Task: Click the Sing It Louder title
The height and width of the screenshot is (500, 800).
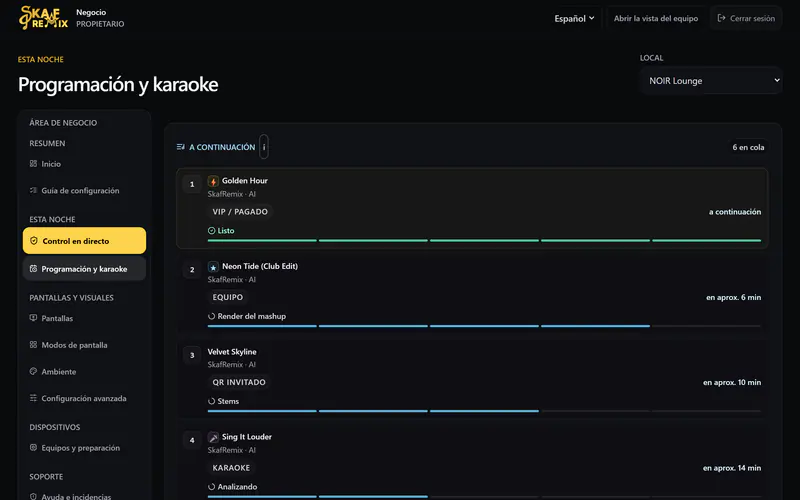Action: [246, 437]
